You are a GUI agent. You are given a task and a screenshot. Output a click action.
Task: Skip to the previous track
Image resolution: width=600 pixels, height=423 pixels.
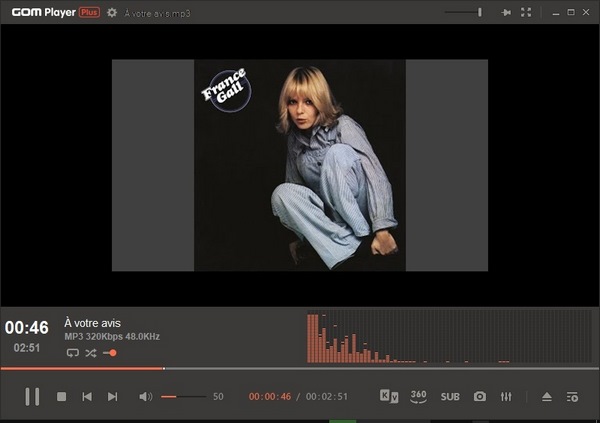coord(87,397)
